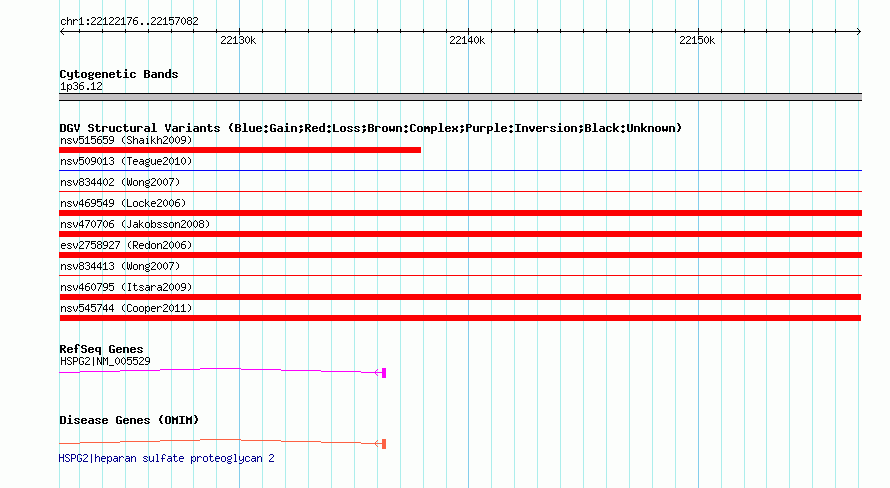Open variant nsv509013 (Teague2010) label
Viewport: 890px width, 488px height.
126,161
